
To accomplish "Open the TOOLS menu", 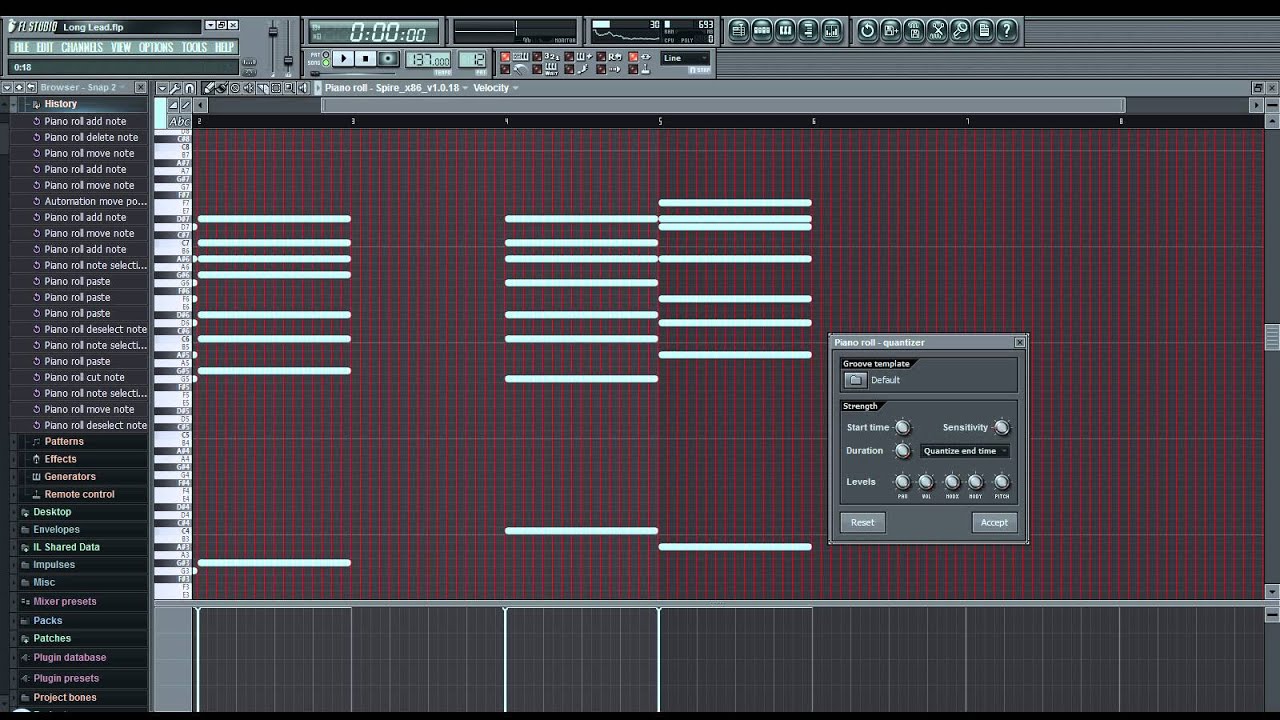I will 195,47.
